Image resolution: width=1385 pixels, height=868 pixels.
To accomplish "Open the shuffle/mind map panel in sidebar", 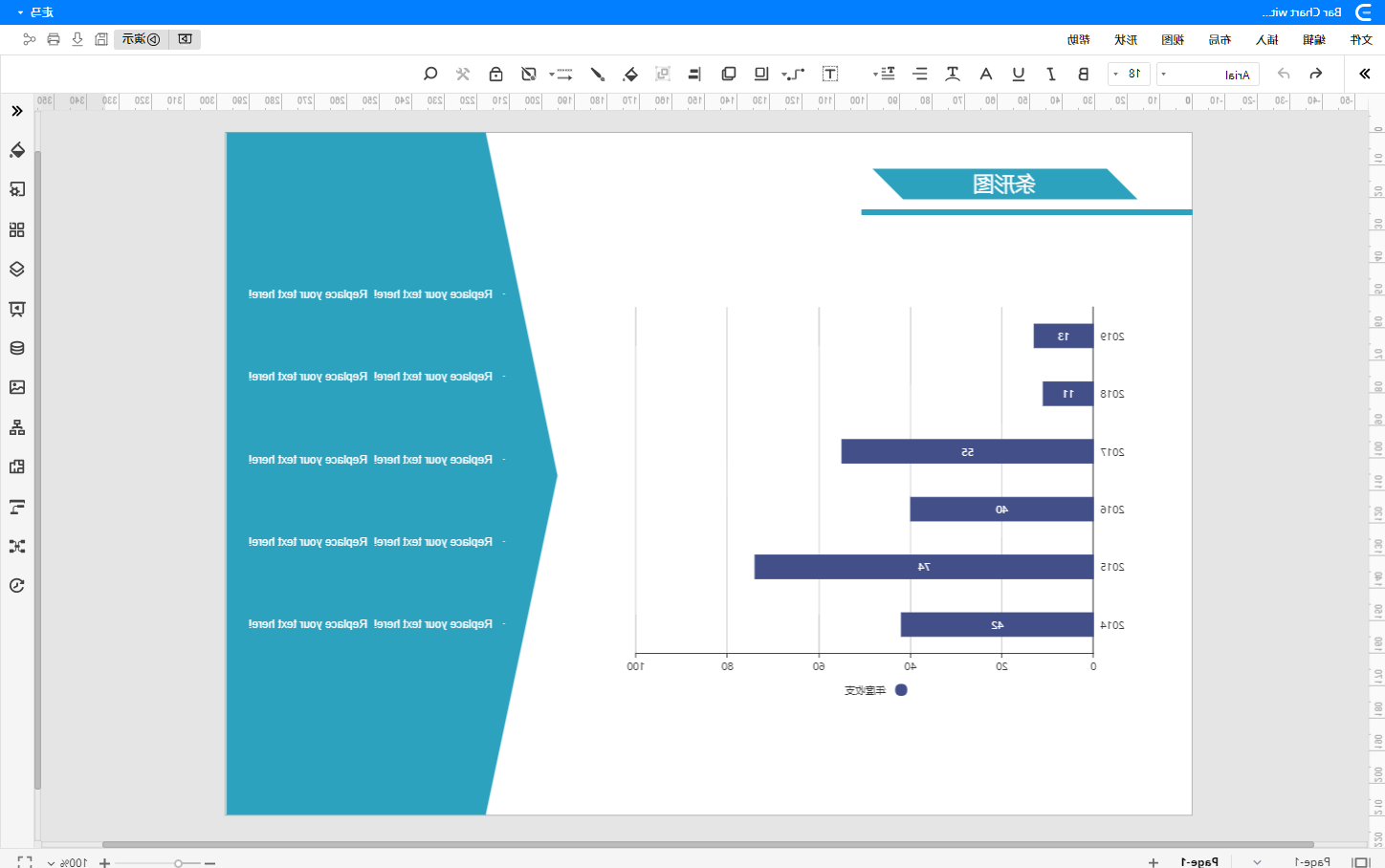I will click(17, 546).
